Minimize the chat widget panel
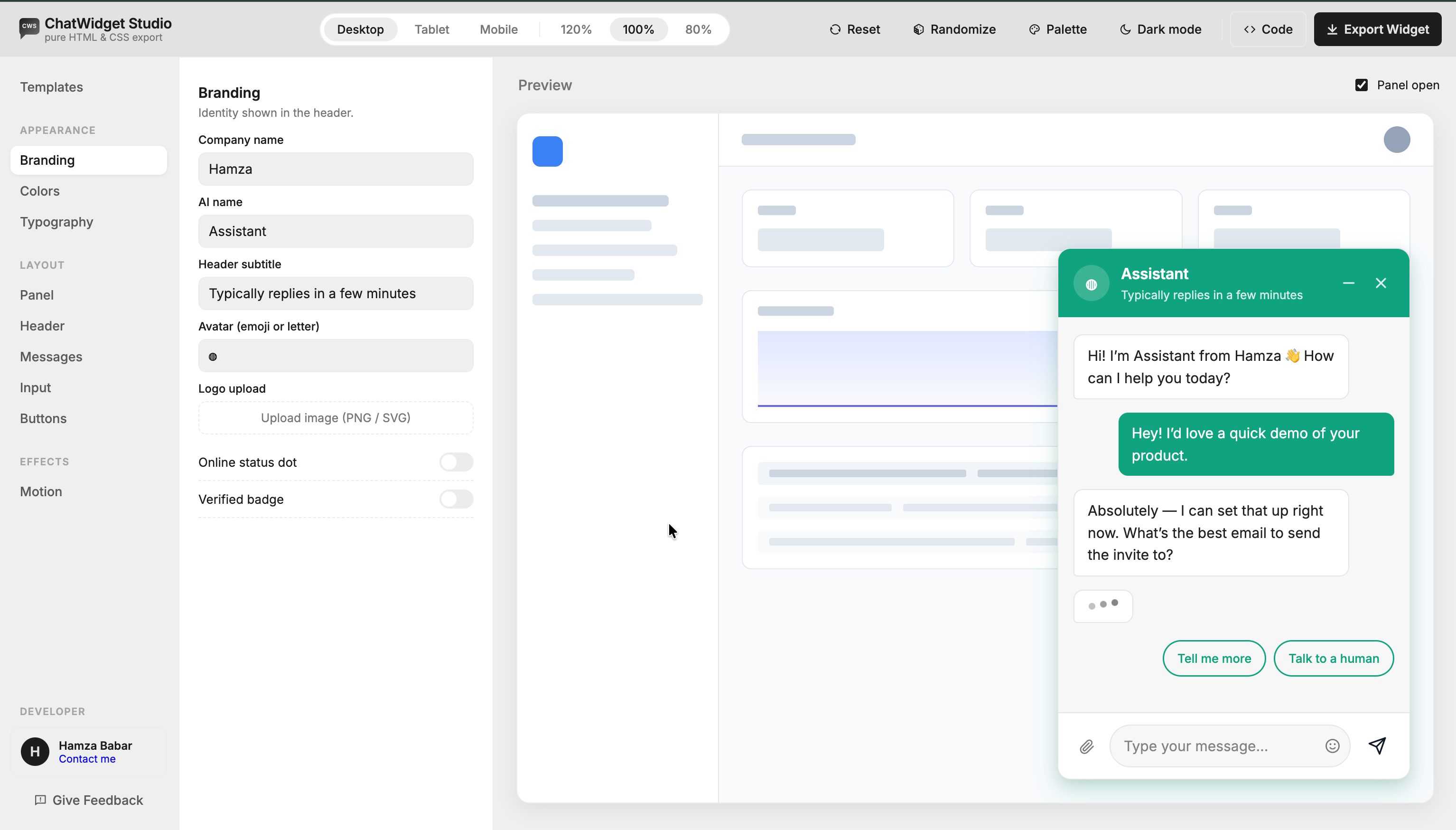The height and width of the screenshot is (830, 1456). coord(1348,283)
